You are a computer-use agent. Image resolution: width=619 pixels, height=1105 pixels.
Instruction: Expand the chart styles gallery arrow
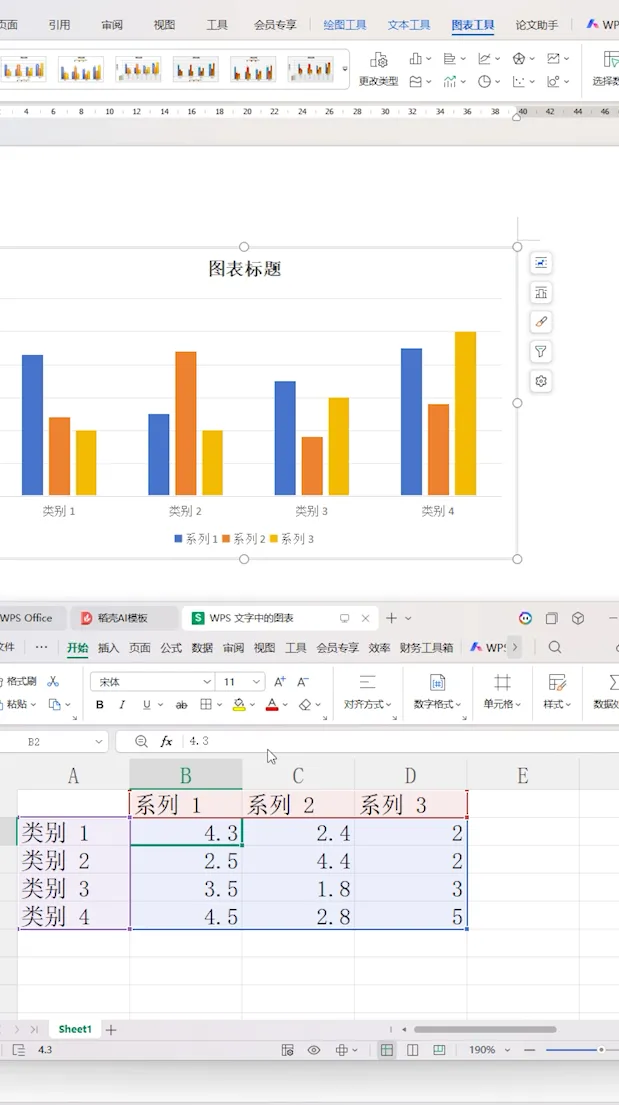(345, 69)
